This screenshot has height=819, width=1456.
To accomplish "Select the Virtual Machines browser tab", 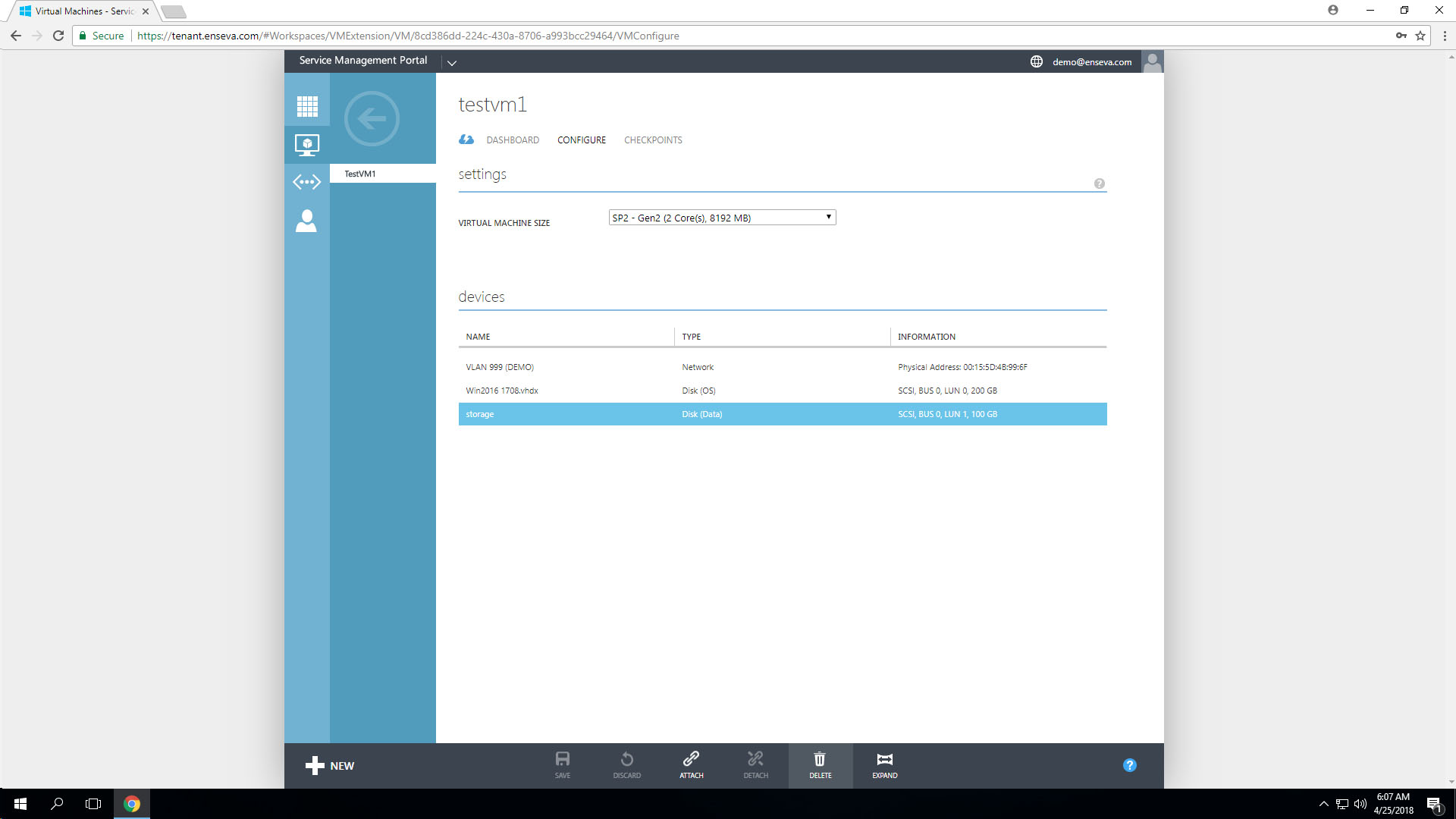I will [x=83, y=11].
